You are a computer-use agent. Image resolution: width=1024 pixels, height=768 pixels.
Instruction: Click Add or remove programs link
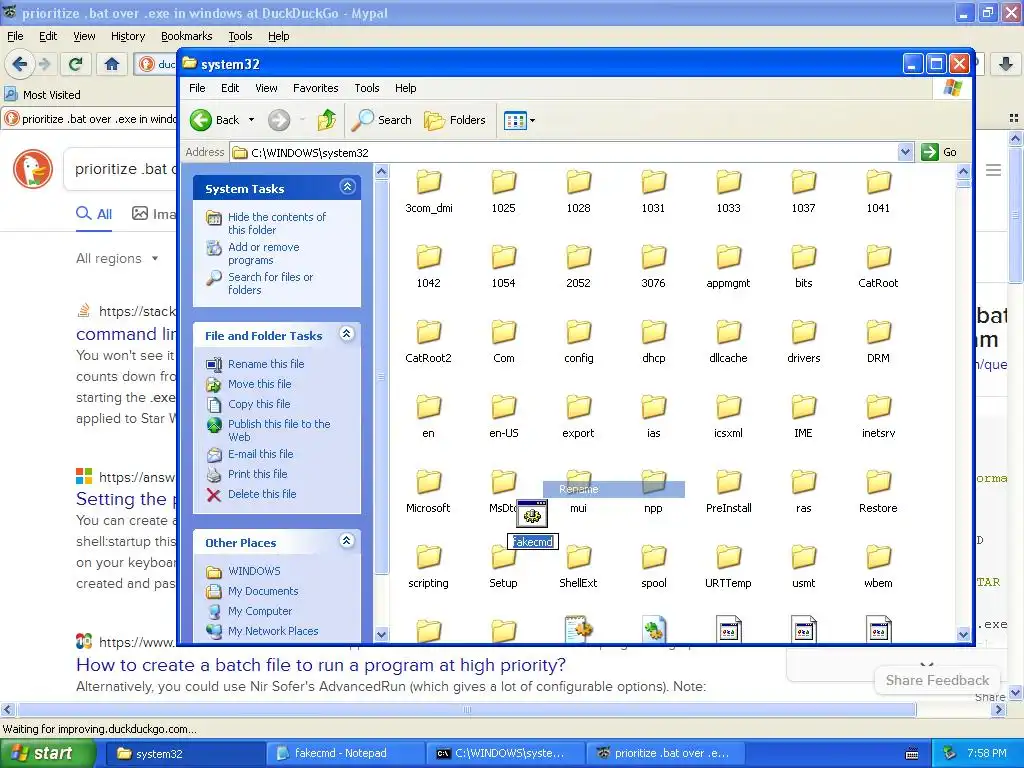pyautogui.click(x=263, y=253)
